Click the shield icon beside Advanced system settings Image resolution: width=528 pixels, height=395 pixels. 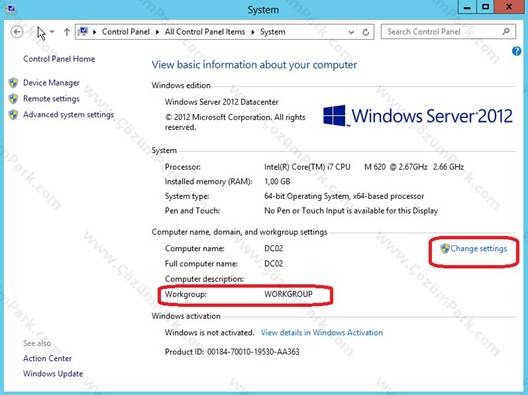pos(13,114)
